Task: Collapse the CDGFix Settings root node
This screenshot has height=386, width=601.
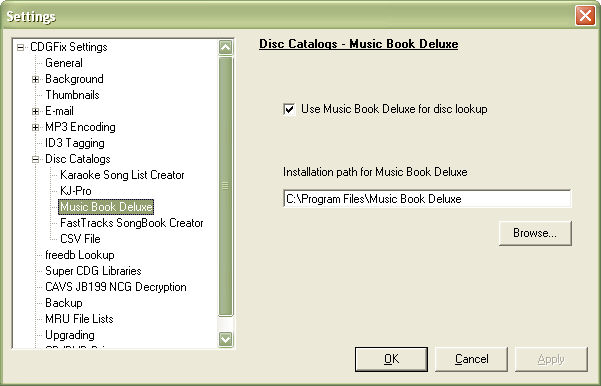Action: (21, 48)
